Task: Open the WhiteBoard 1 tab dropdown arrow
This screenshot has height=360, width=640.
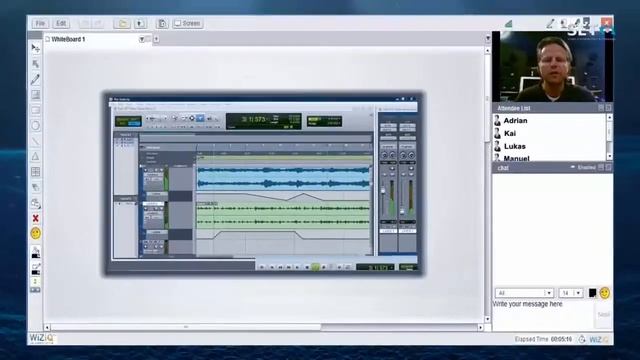Action: point(142,39)
